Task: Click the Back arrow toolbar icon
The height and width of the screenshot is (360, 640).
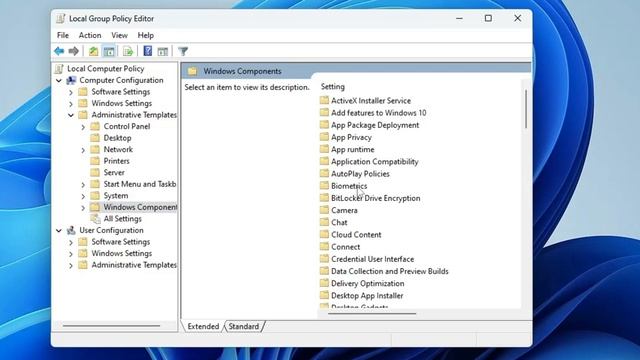Action: [x=59, y=51]
